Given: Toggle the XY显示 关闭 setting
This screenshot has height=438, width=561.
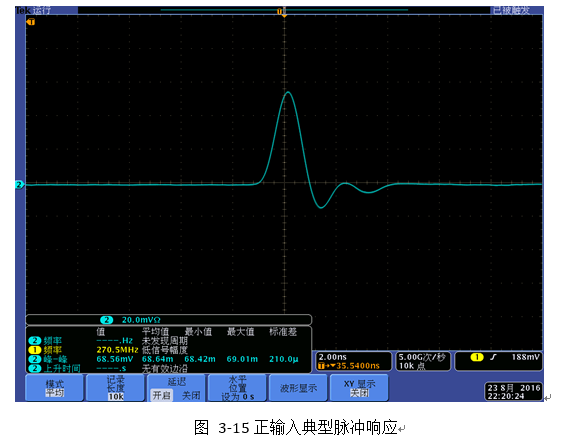Looking at the screenshot, I should (359, 388).
